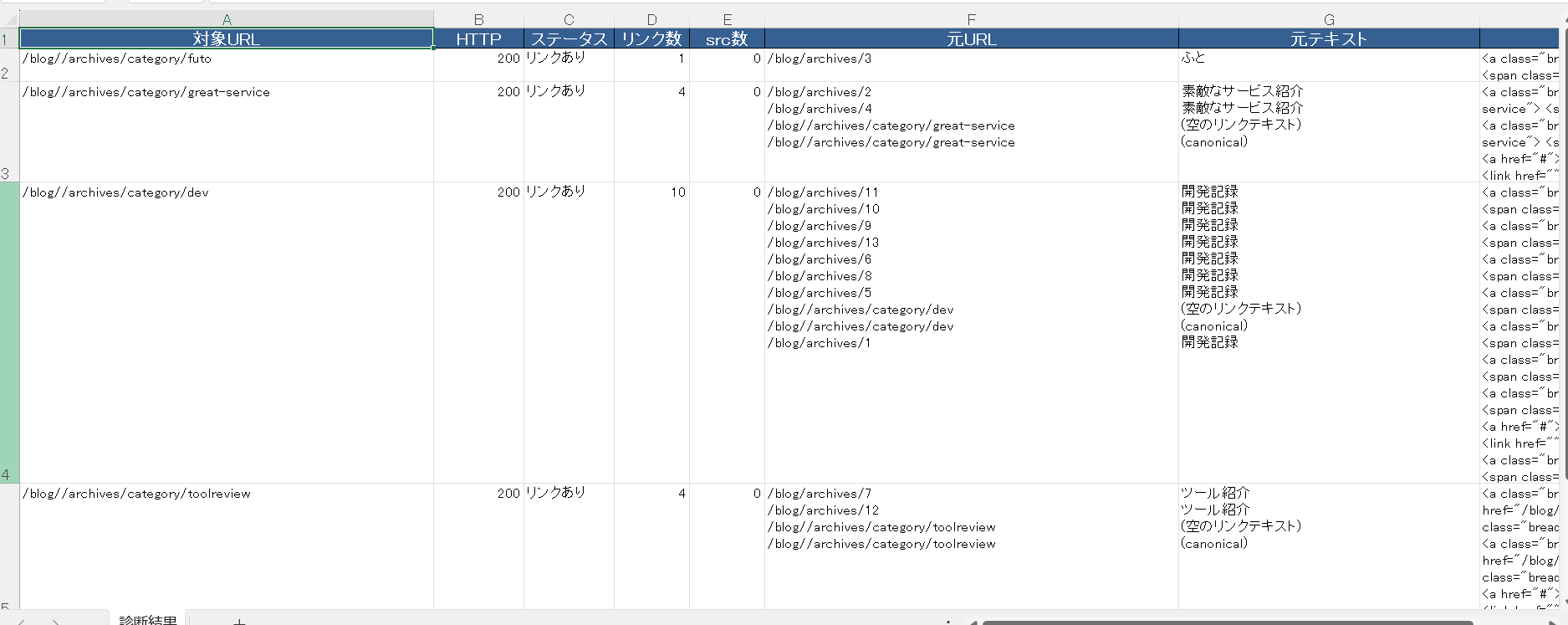Select row 3 header

coord(9,131)
